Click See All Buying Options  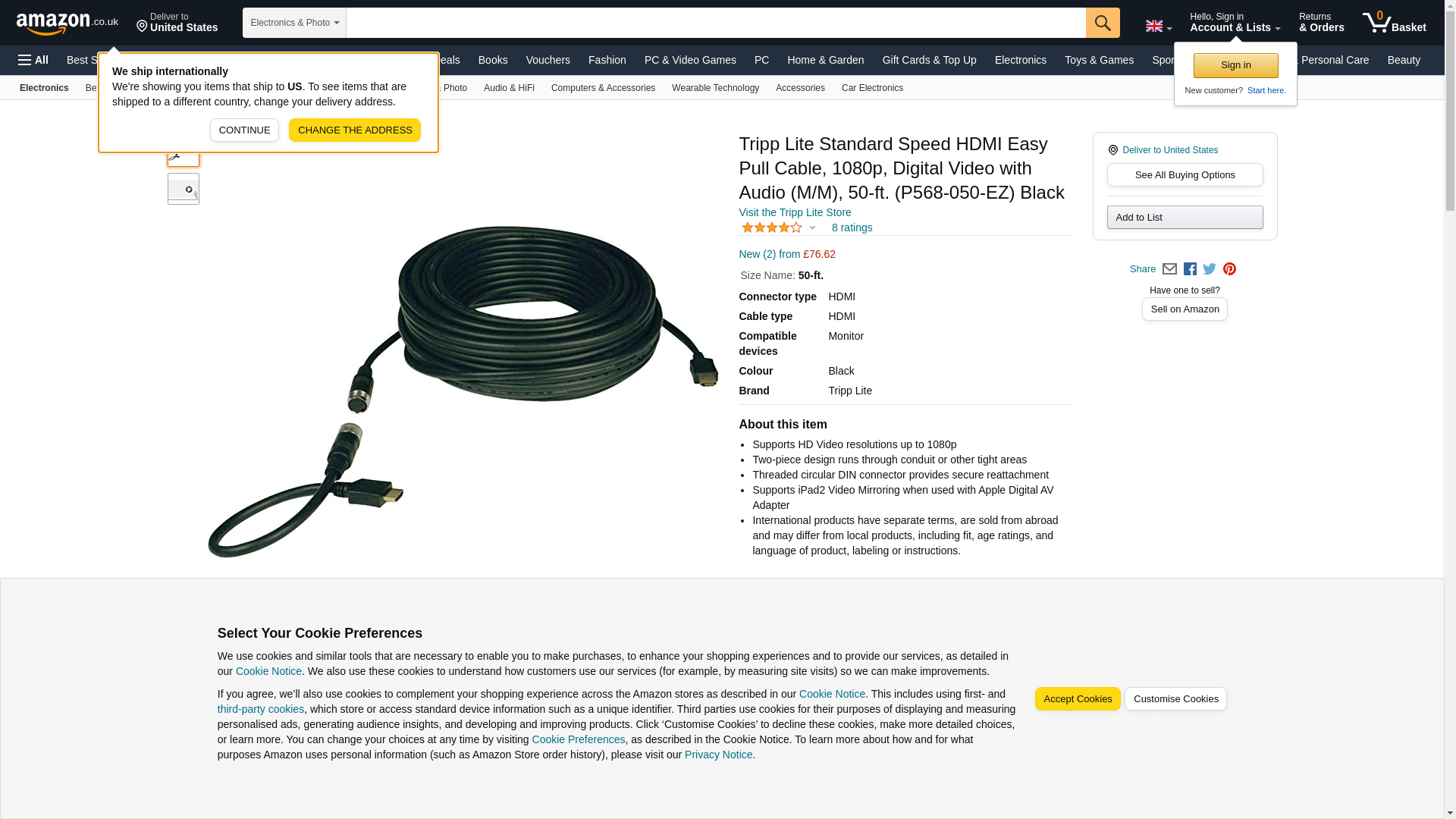click(1185, 175)
